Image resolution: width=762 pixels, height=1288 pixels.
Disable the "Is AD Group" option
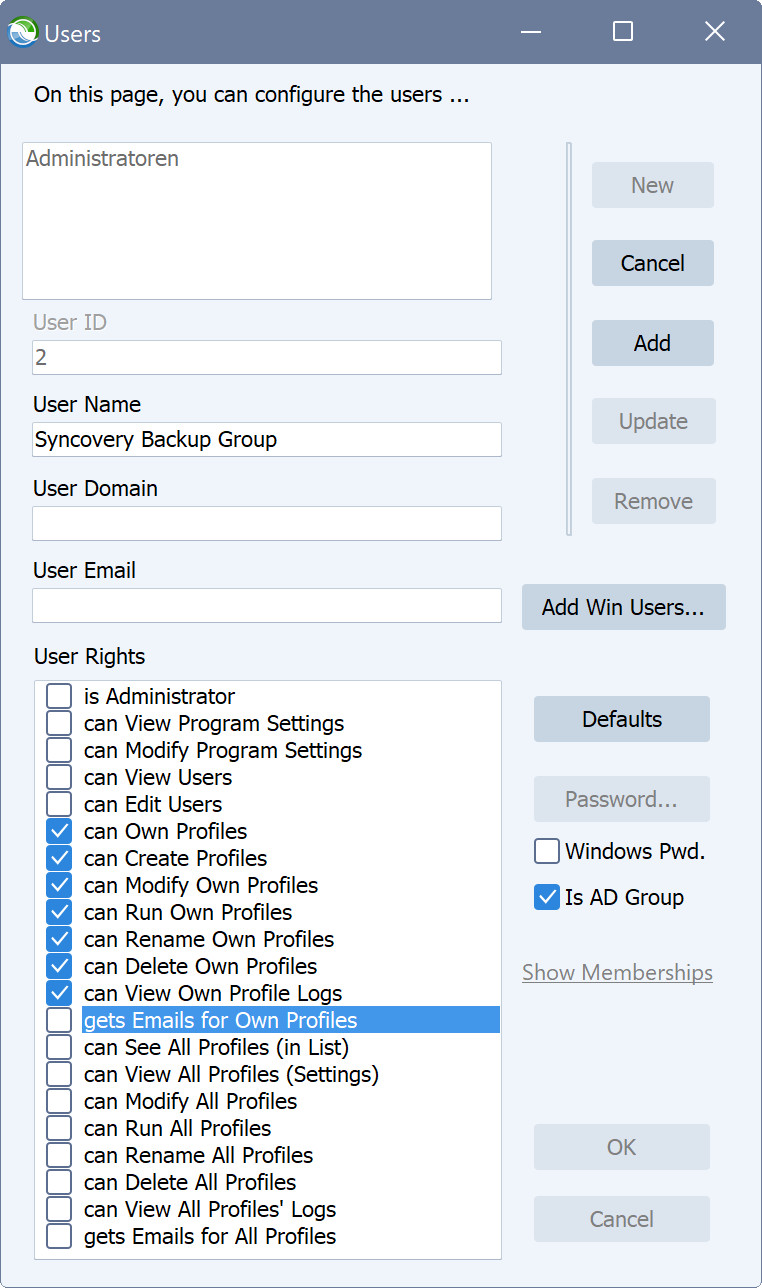[546, 898]
